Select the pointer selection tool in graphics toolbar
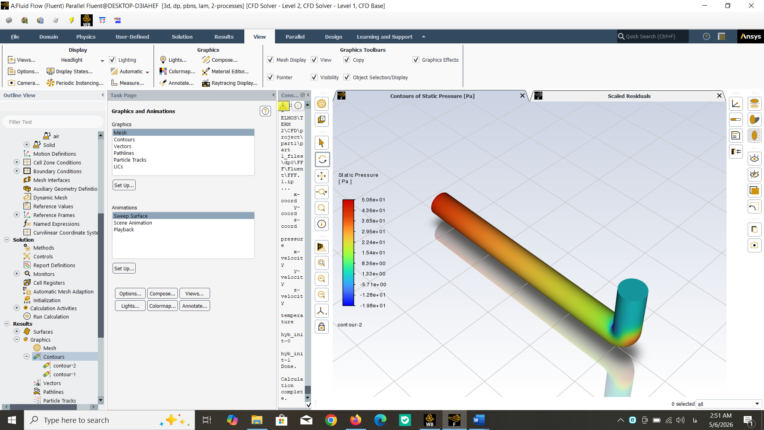The image size is (764, 430). point(322,143)
